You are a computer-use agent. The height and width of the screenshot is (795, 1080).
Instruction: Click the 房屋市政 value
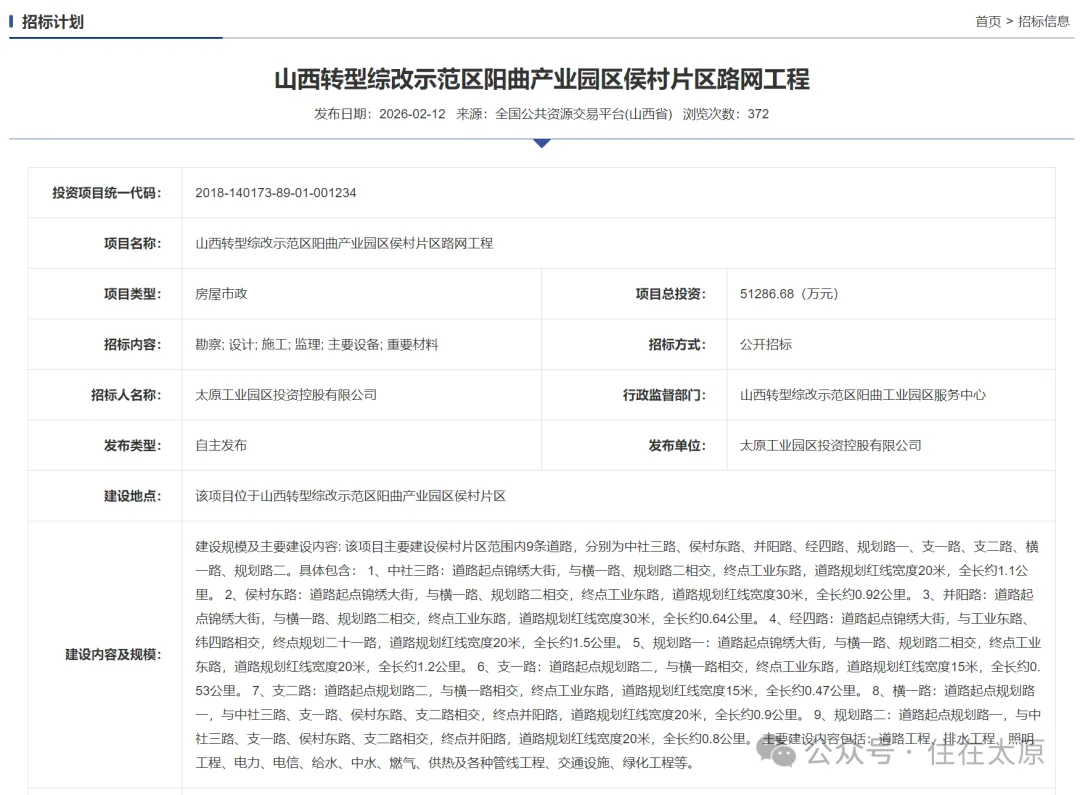221,294
